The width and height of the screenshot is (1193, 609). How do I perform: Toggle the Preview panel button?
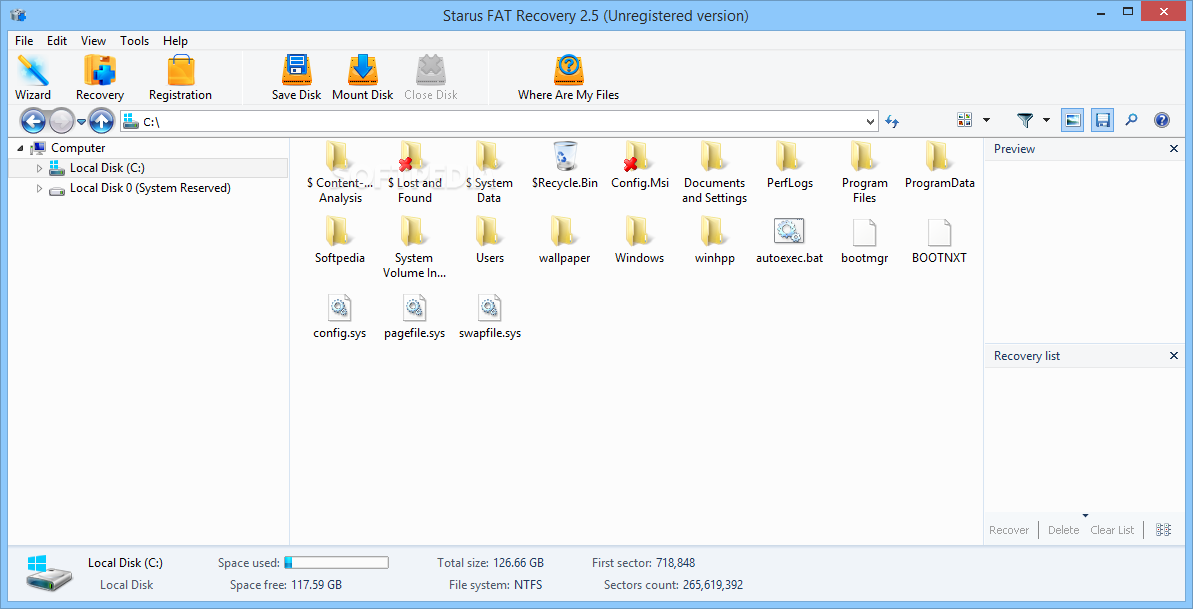tap(1072, 120)
